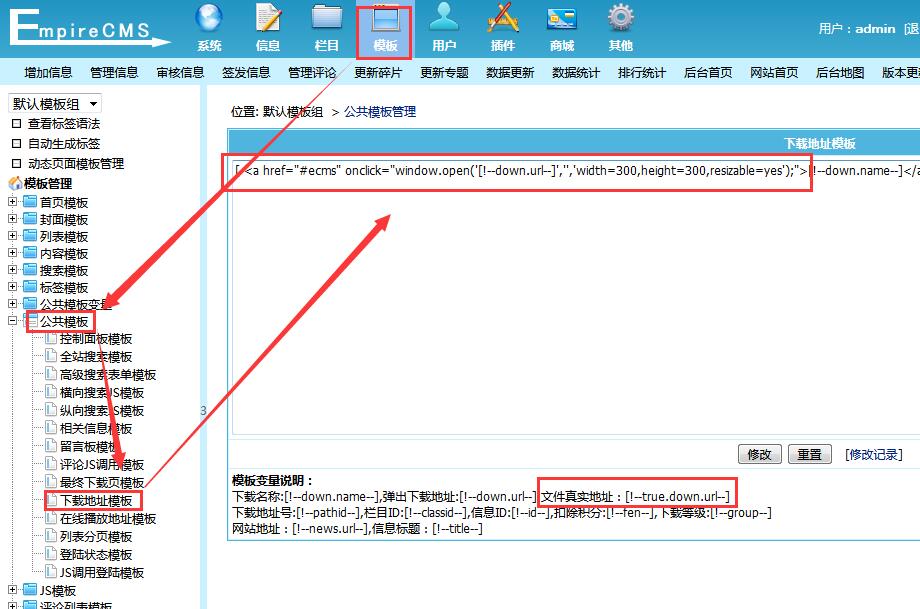Screen dimensions: 920x609
Task: Click 数据更新 in the top menu bar
Action: tap(510, 73)
